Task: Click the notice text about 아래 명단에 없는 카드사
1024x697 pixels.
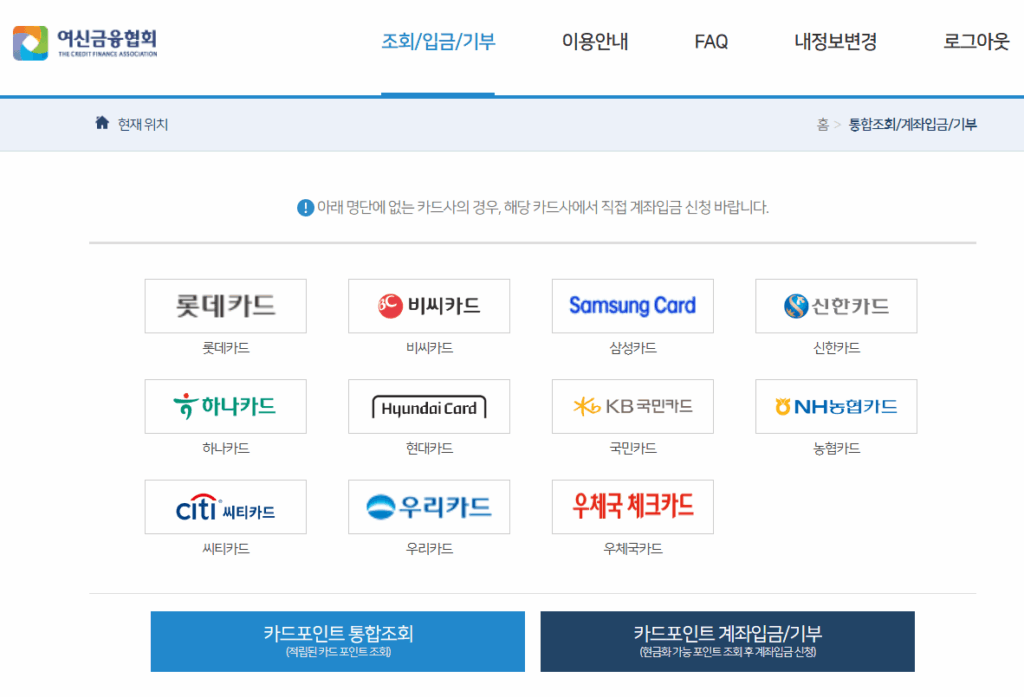Action: (x=543, y=208)
